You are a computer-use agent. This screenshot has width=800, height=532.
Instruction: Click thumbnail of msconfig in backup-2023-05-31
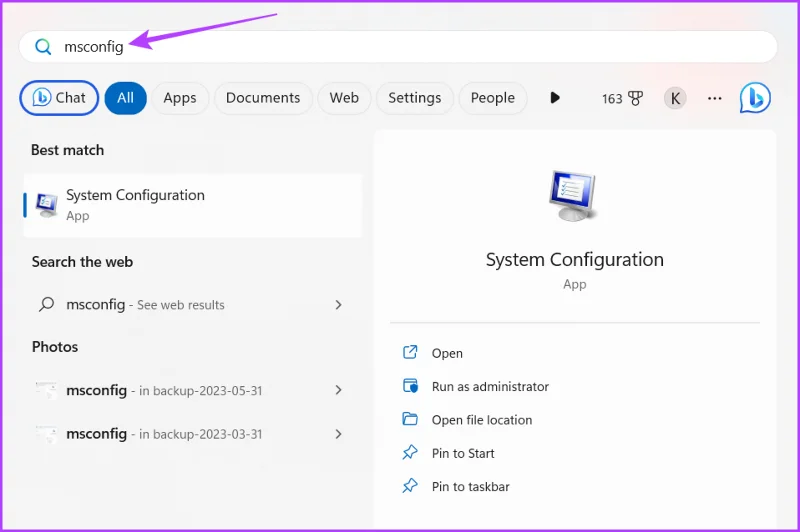click(x=46, y=390)
